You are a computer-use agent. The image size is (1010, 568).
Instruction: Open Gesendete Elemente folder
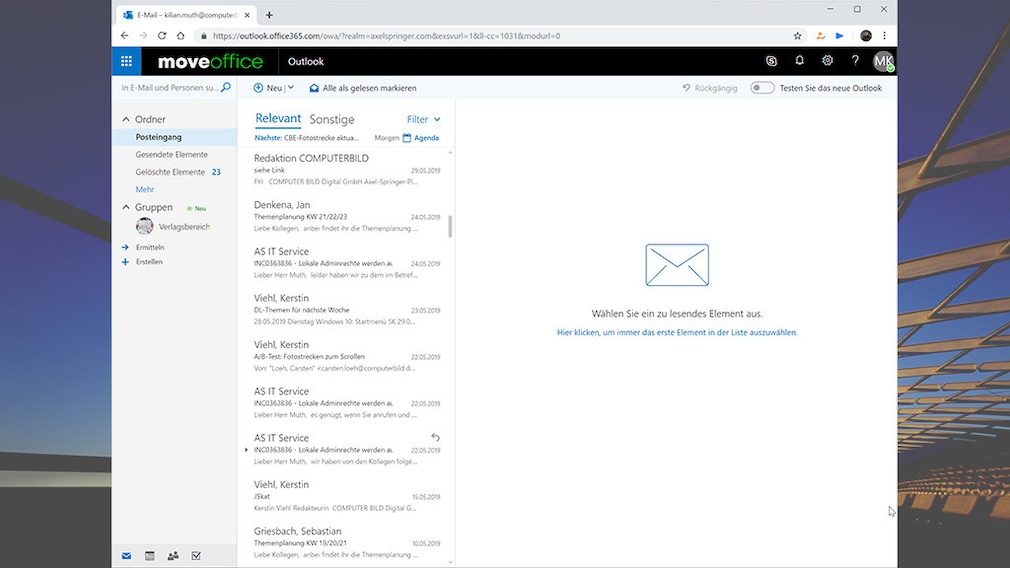[x=172, y=154]
